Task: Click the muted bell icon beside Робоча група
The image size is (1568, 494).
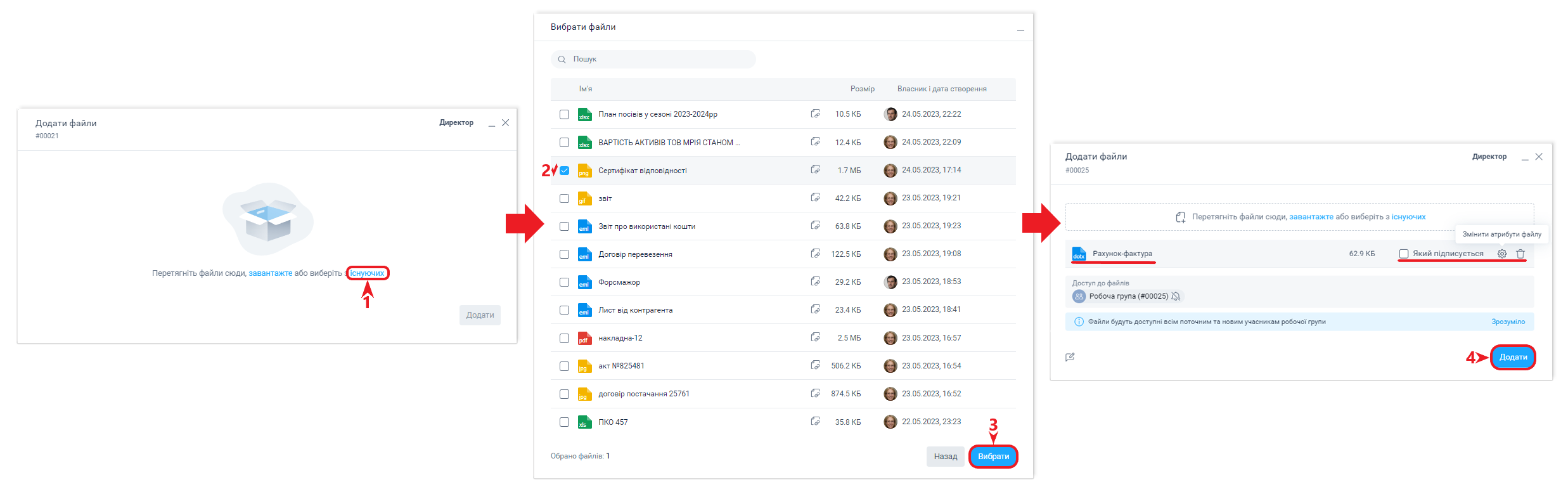Action: 1176,296
